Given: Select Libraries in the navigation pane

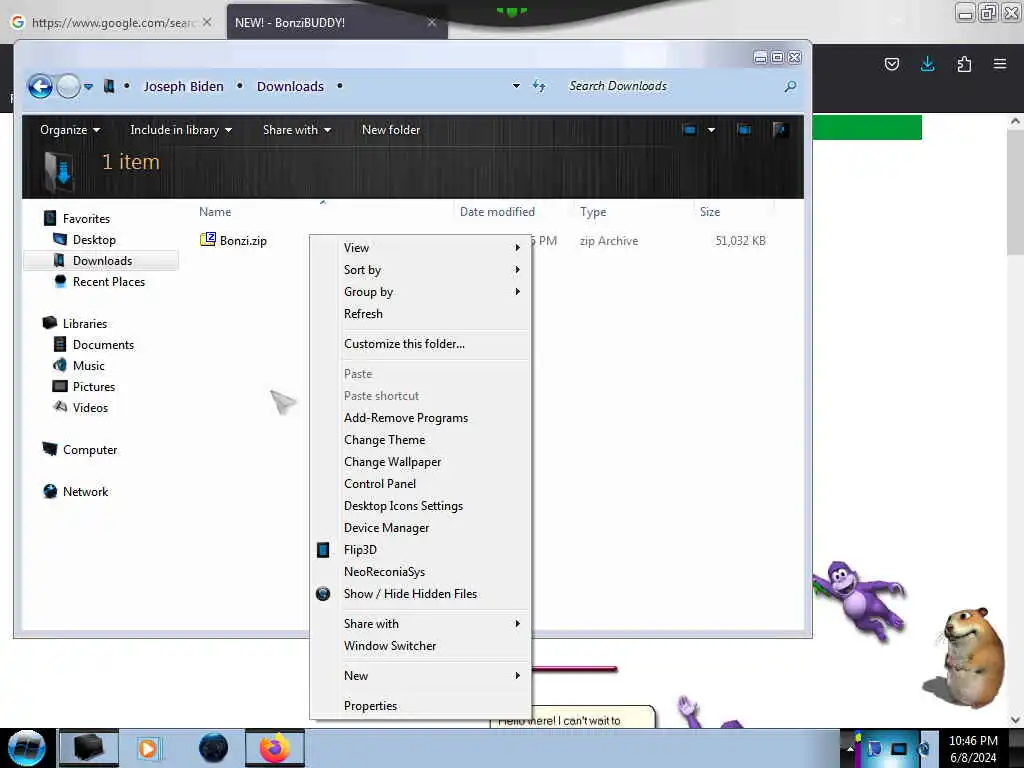Looking at the screenshot, I should point(85,323).
